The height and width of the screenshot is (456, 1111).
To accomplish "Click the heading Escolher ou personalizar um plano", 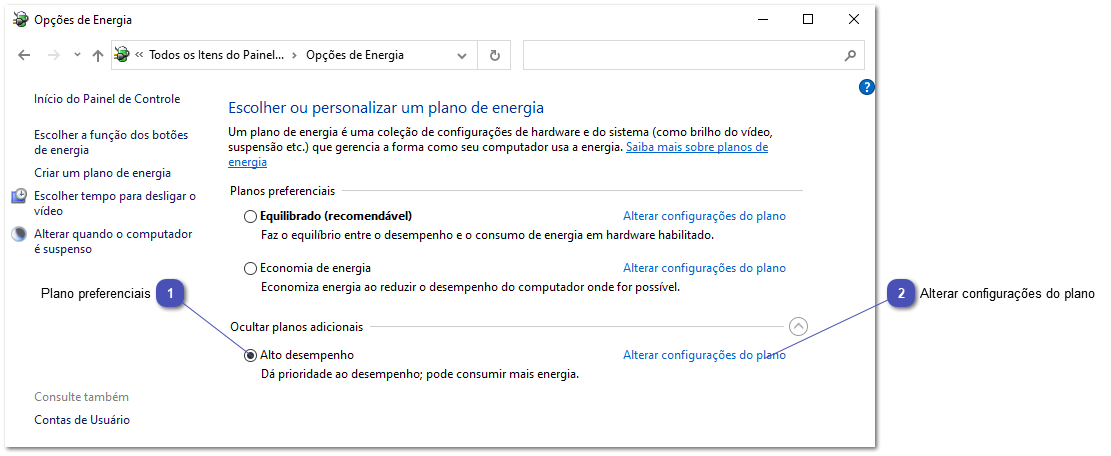I will 386,108.
